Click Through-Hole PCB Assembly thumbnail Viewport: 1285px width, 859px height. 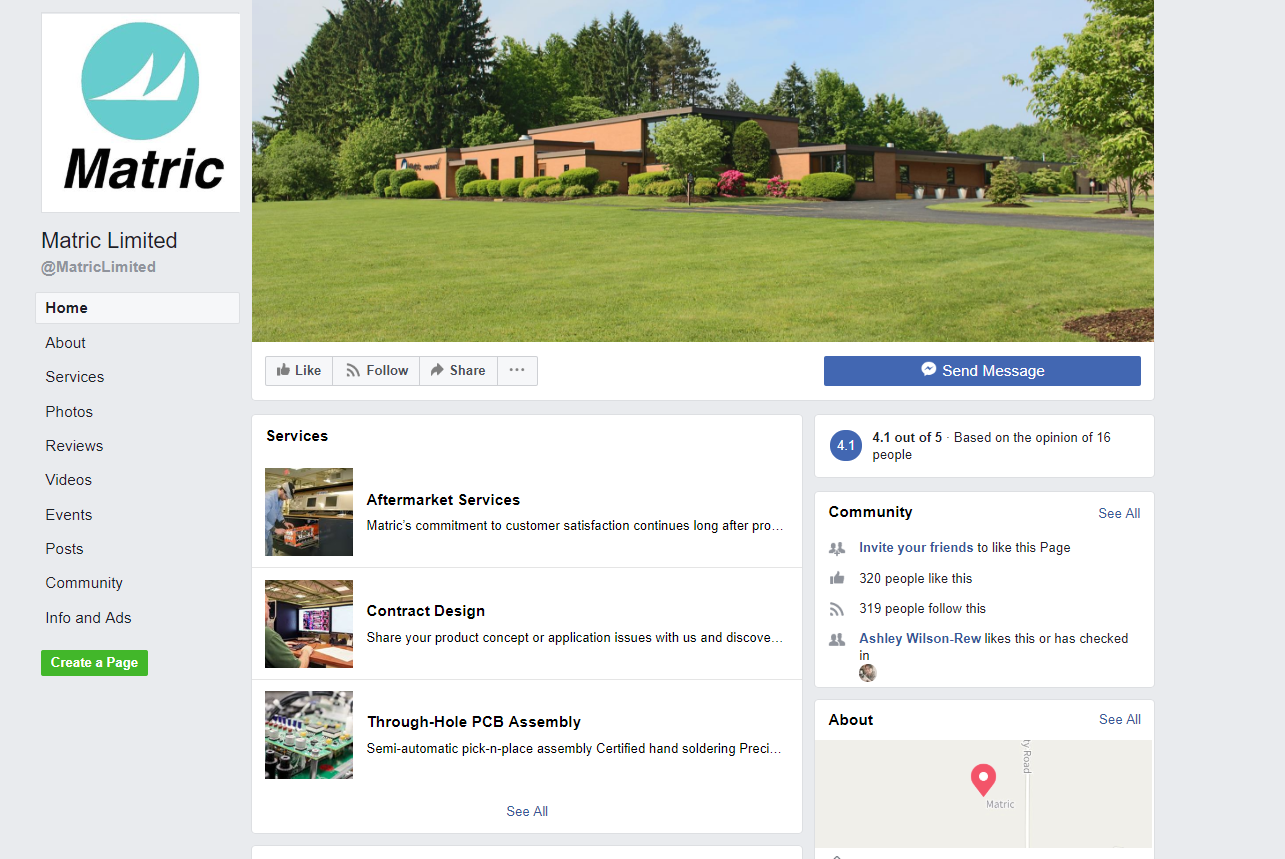[x=309, y=735]
